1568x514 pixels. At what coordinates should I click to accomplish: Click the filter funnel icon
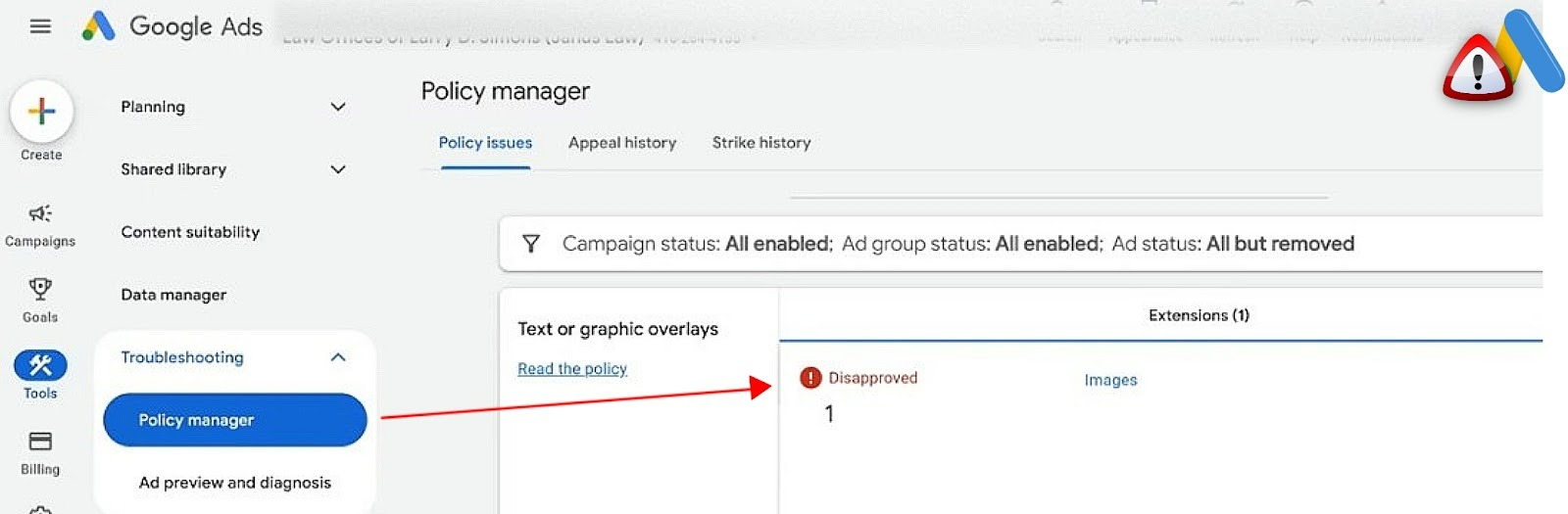coord(530,244)
